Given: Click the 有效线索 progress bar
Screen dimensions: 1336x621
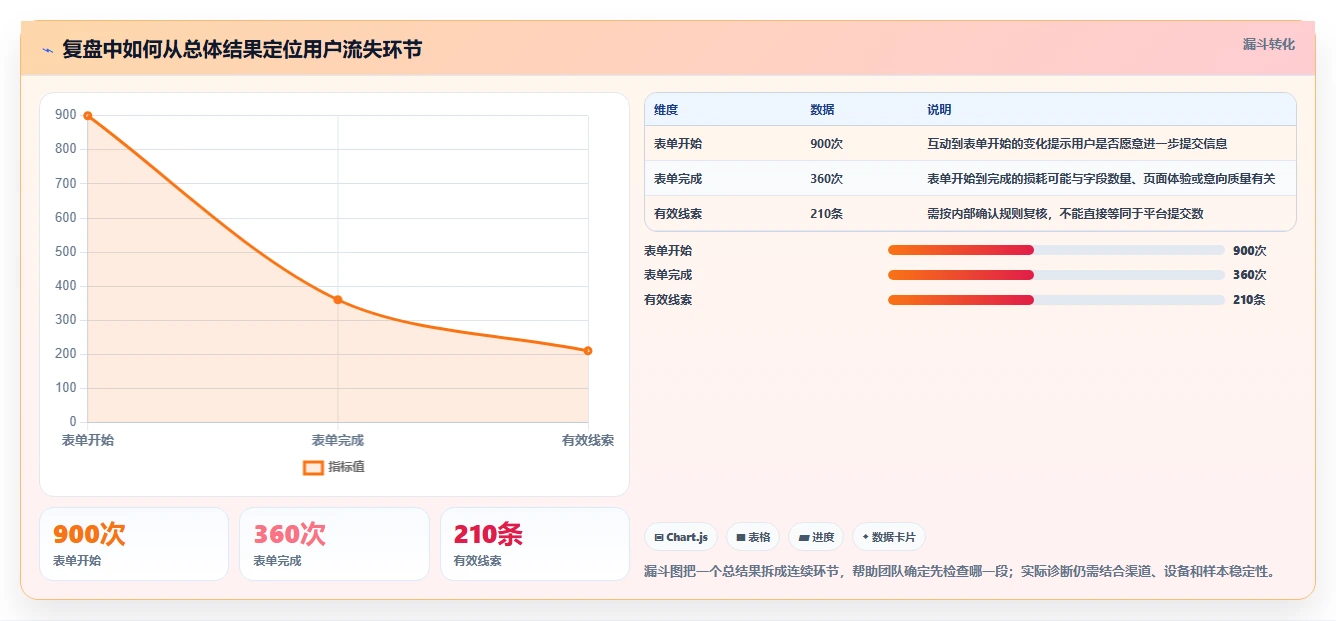Looking at the screenshot, I should pos(1056,300).
